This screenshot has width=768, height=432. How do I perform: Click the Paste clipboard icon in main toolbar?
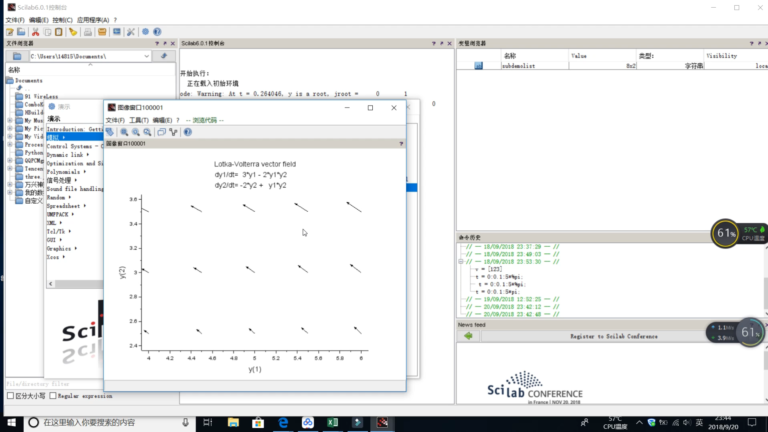pyautogui.click(x=59, y=32)
